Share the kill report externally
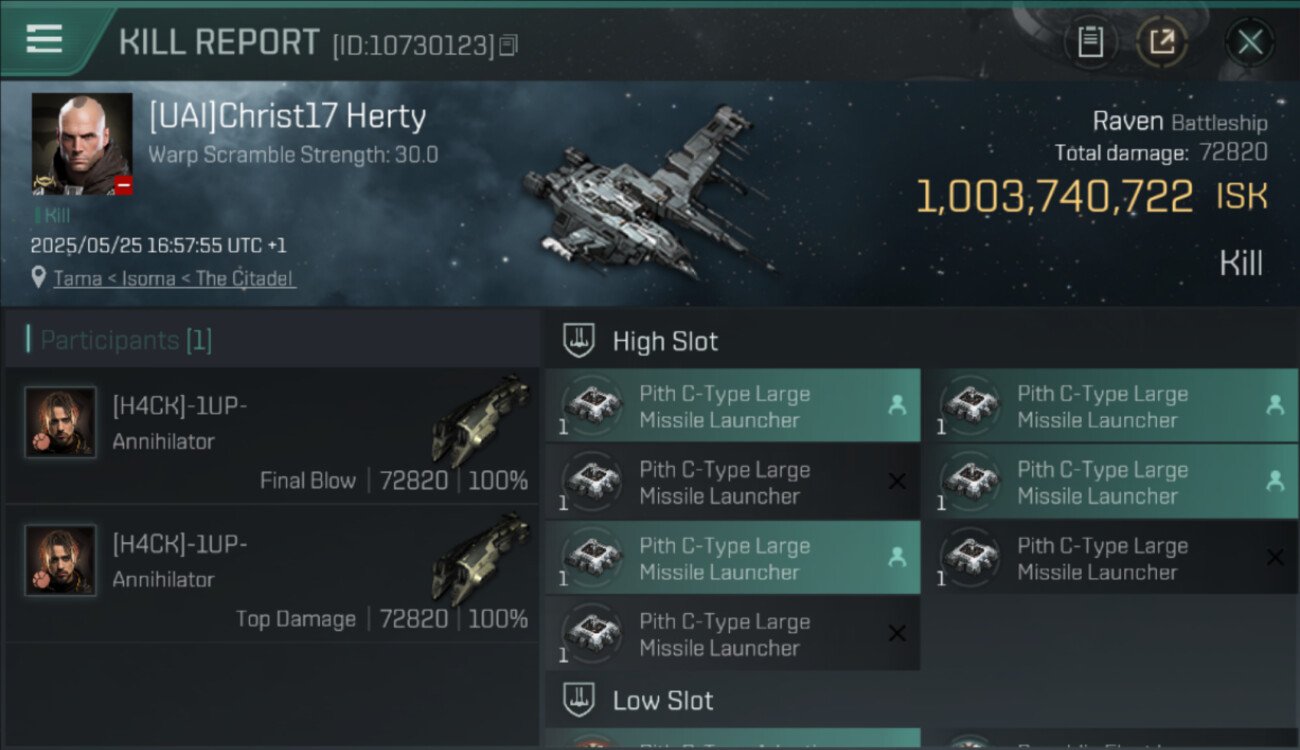The height and width of the screenshot is (750, 1300). pyautogui.click(x=1161, y=42)
